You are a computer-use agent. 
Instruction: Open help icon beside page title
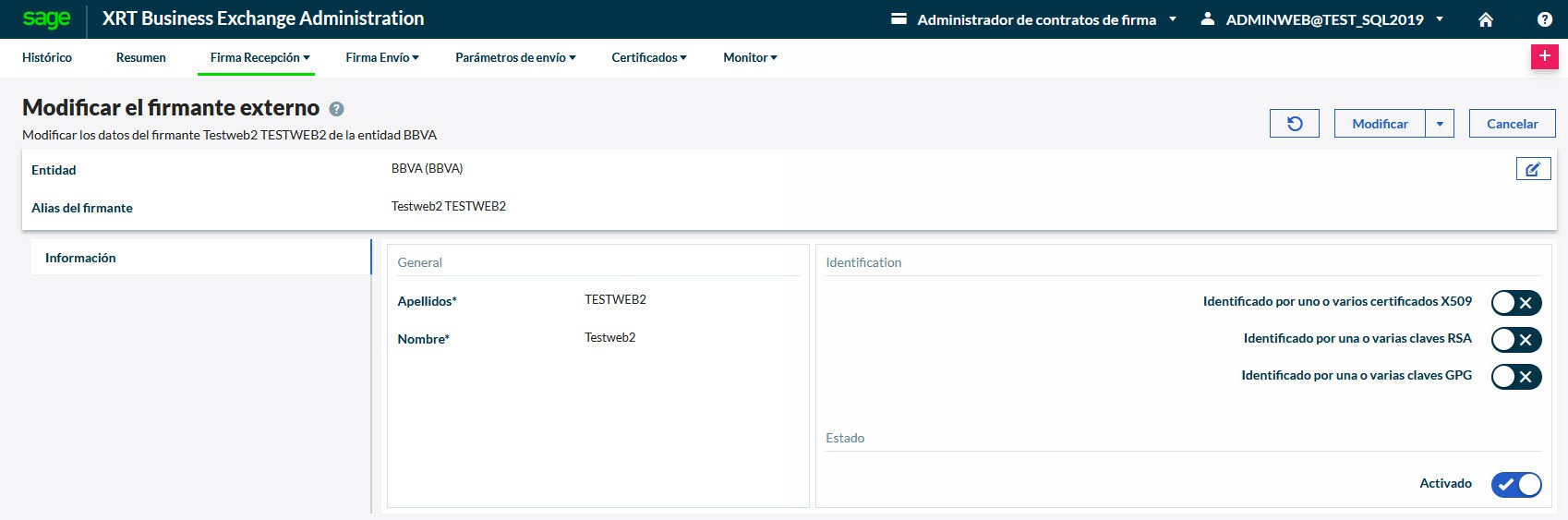click(337, 109)
